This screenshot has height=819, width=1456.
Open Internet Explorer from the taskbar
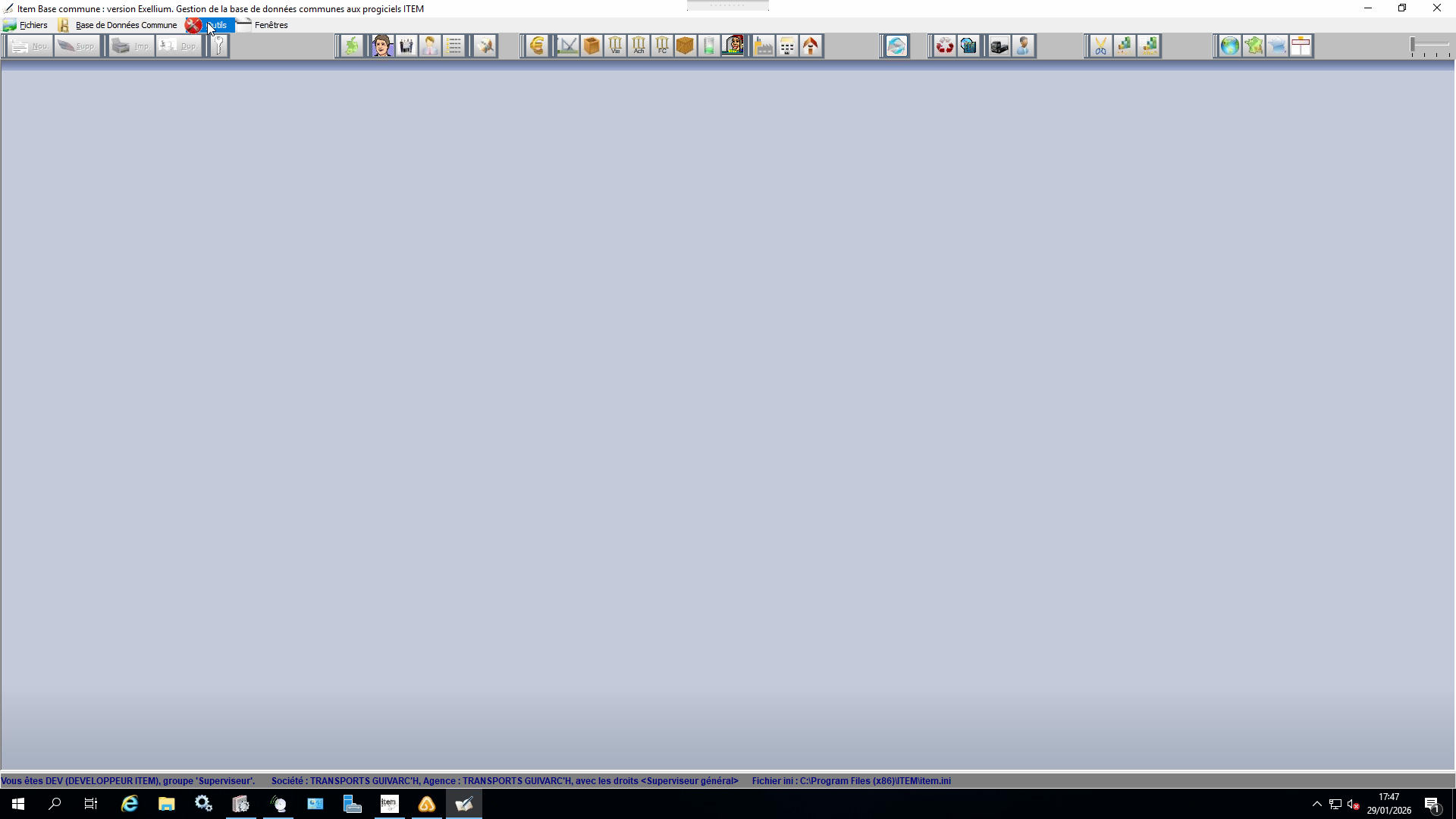[x=130, y=804]
